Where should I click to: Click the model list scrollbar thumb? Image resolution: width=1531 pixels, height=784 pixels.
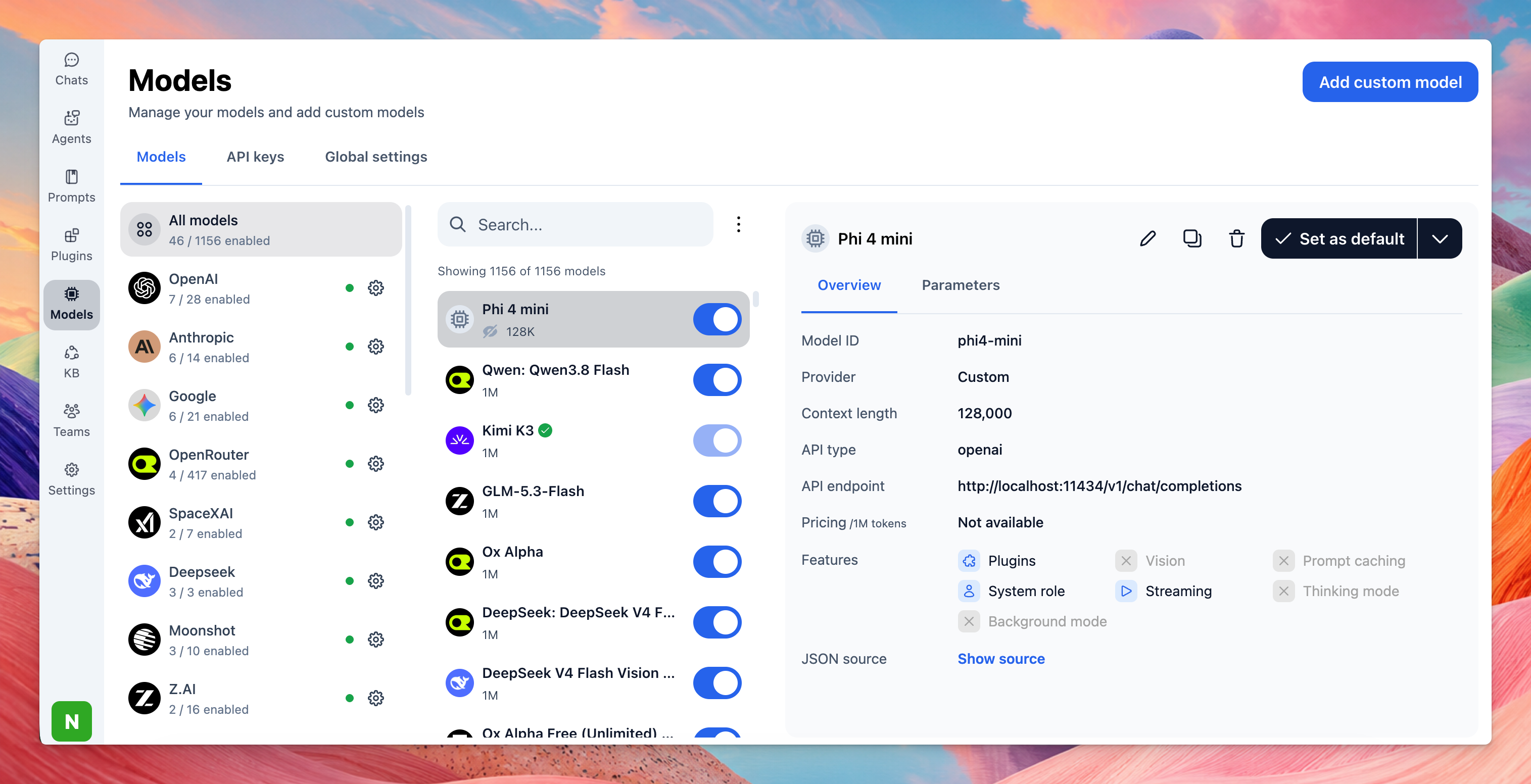pyautogui.click(x=755, y=299)
